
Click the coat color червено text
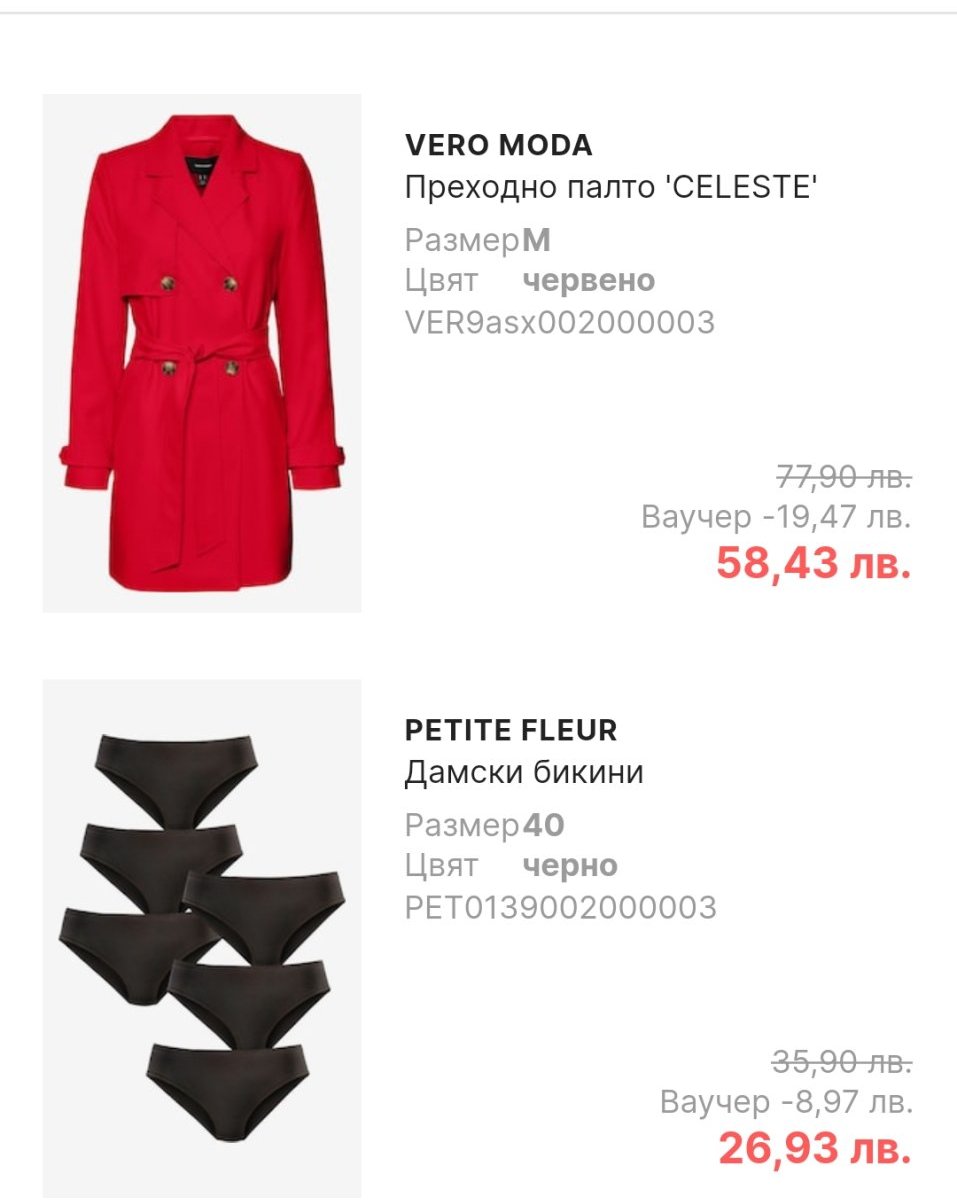[589, 281]
